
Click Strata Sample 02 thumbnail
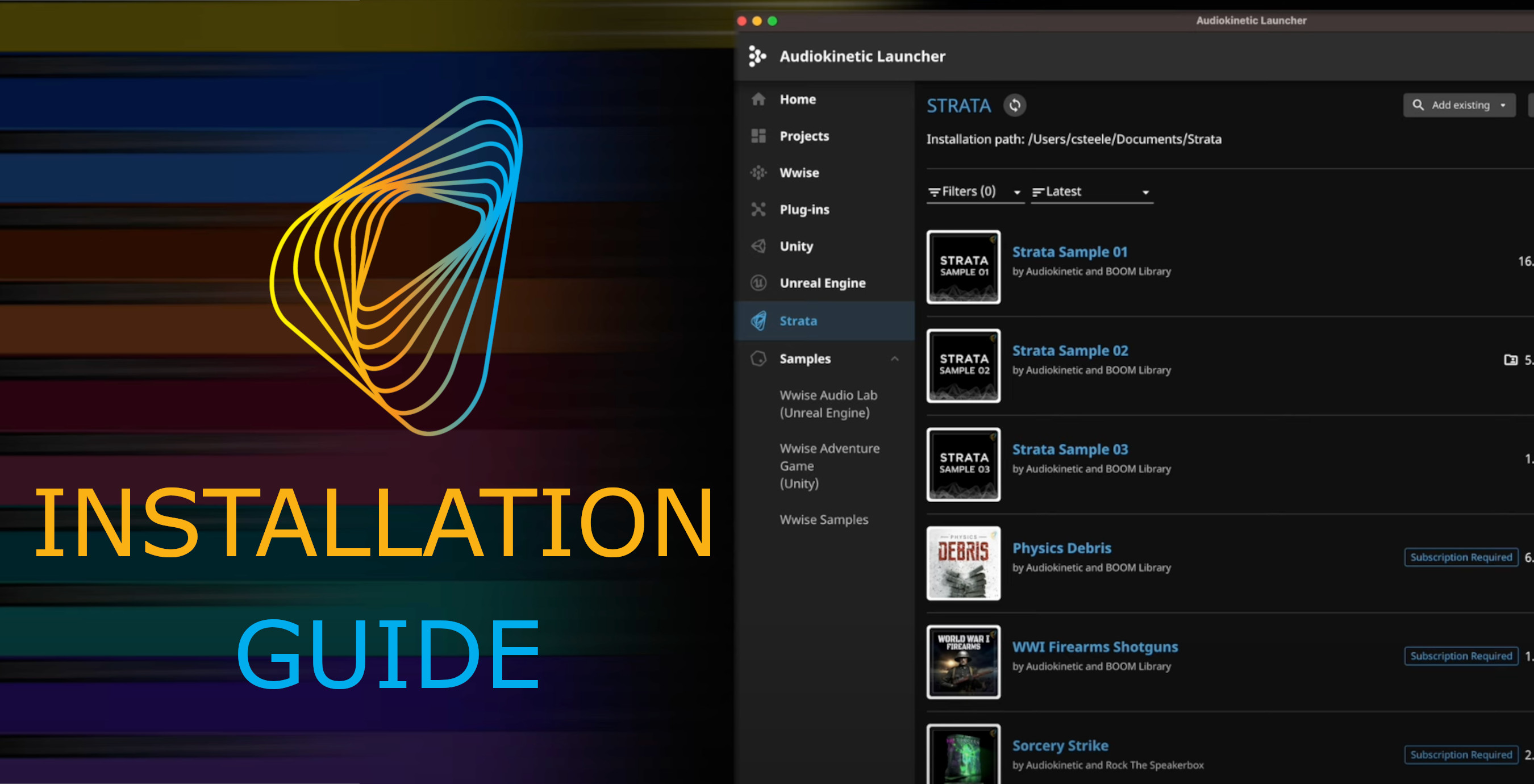(963, 365)
